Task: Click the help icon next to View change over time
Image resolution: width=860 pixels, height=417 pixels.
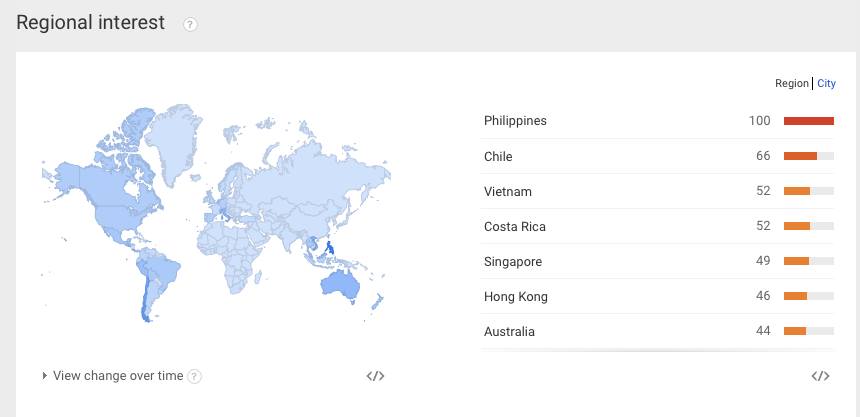Action: (x=195, y=376)
